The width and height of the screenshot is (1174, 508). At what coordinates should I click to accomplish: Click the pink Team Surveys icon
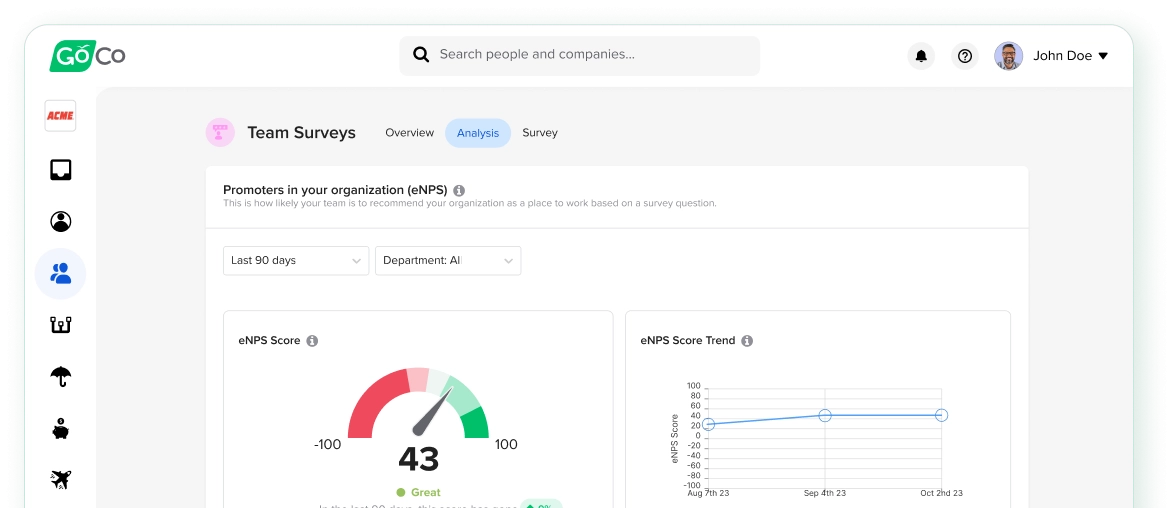pos(220,133)
